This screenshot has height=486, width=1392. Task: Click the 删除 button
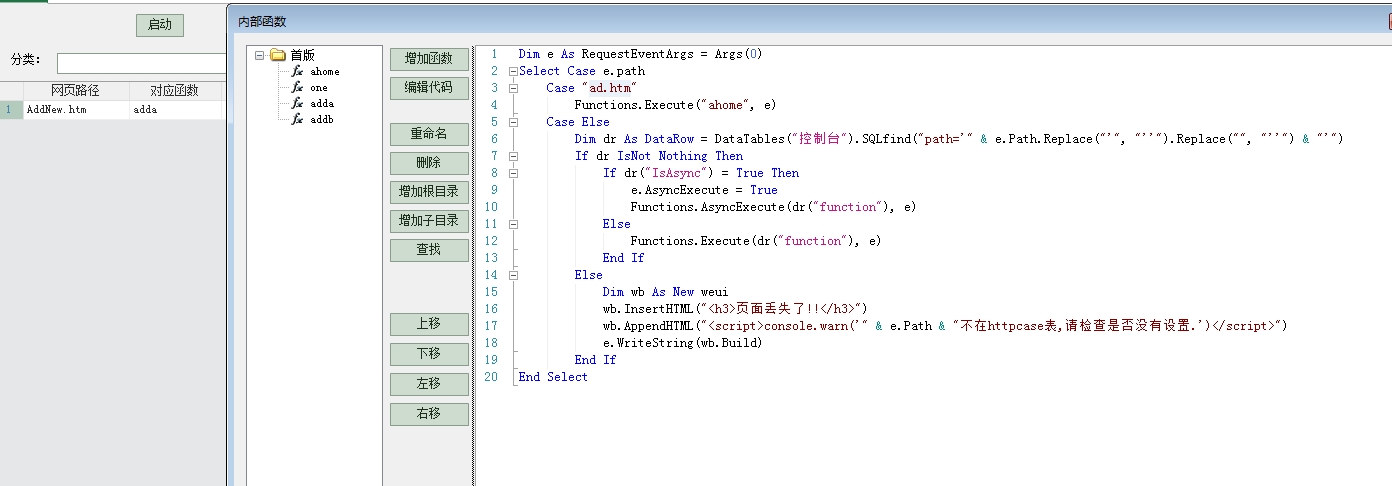(429, 163)
